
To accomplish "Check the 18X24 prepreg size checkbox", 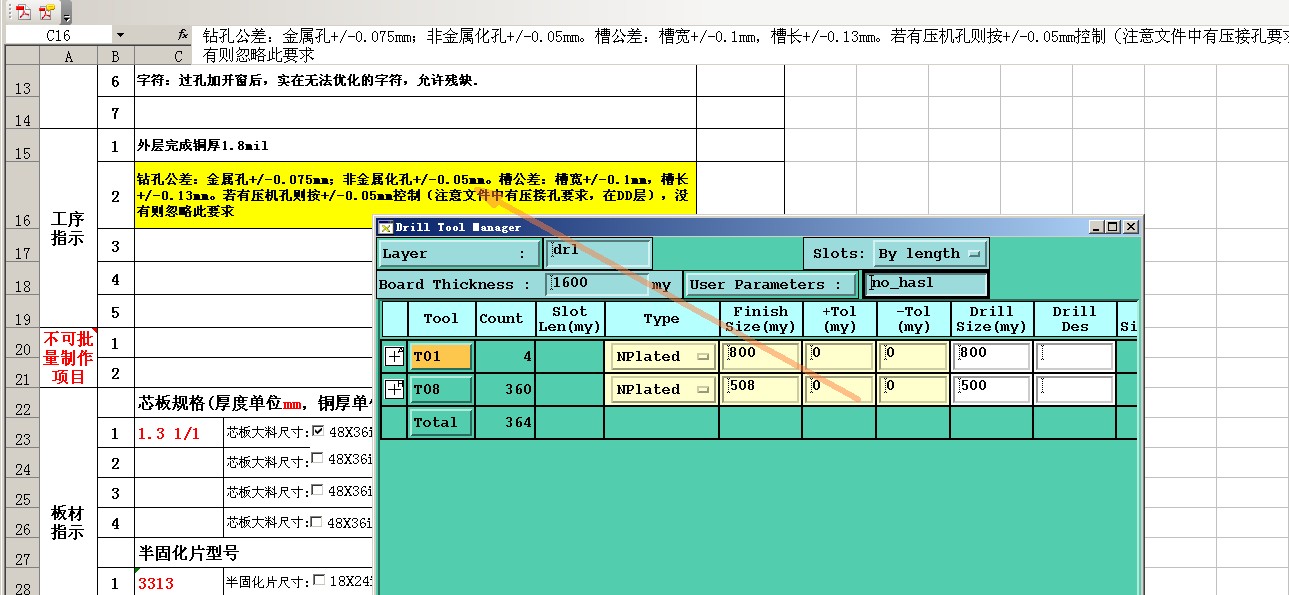I will coord(319,579).
